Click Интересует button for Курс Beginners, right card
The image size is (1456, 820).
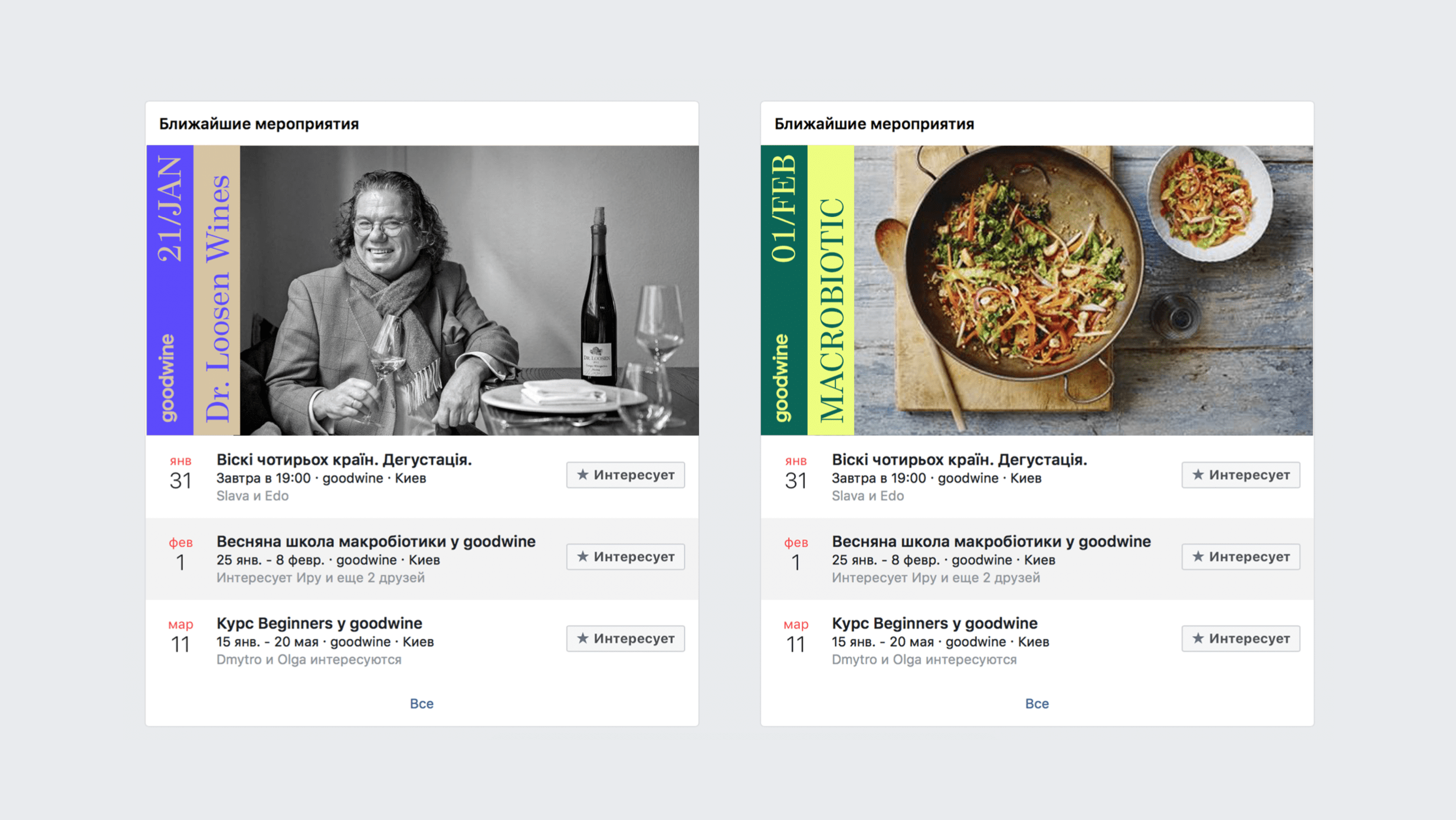click(1241, 638)
